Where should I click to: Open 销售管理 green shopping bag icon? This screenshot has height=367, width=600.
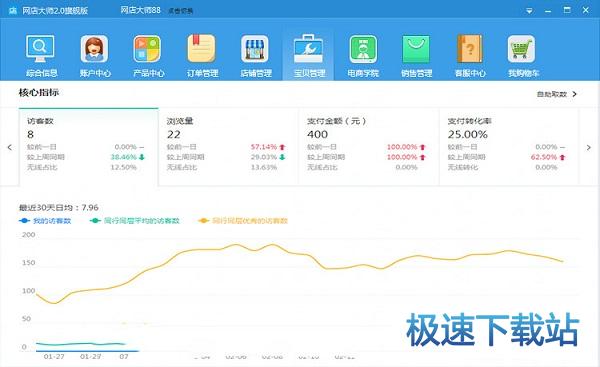pos(416,49)
